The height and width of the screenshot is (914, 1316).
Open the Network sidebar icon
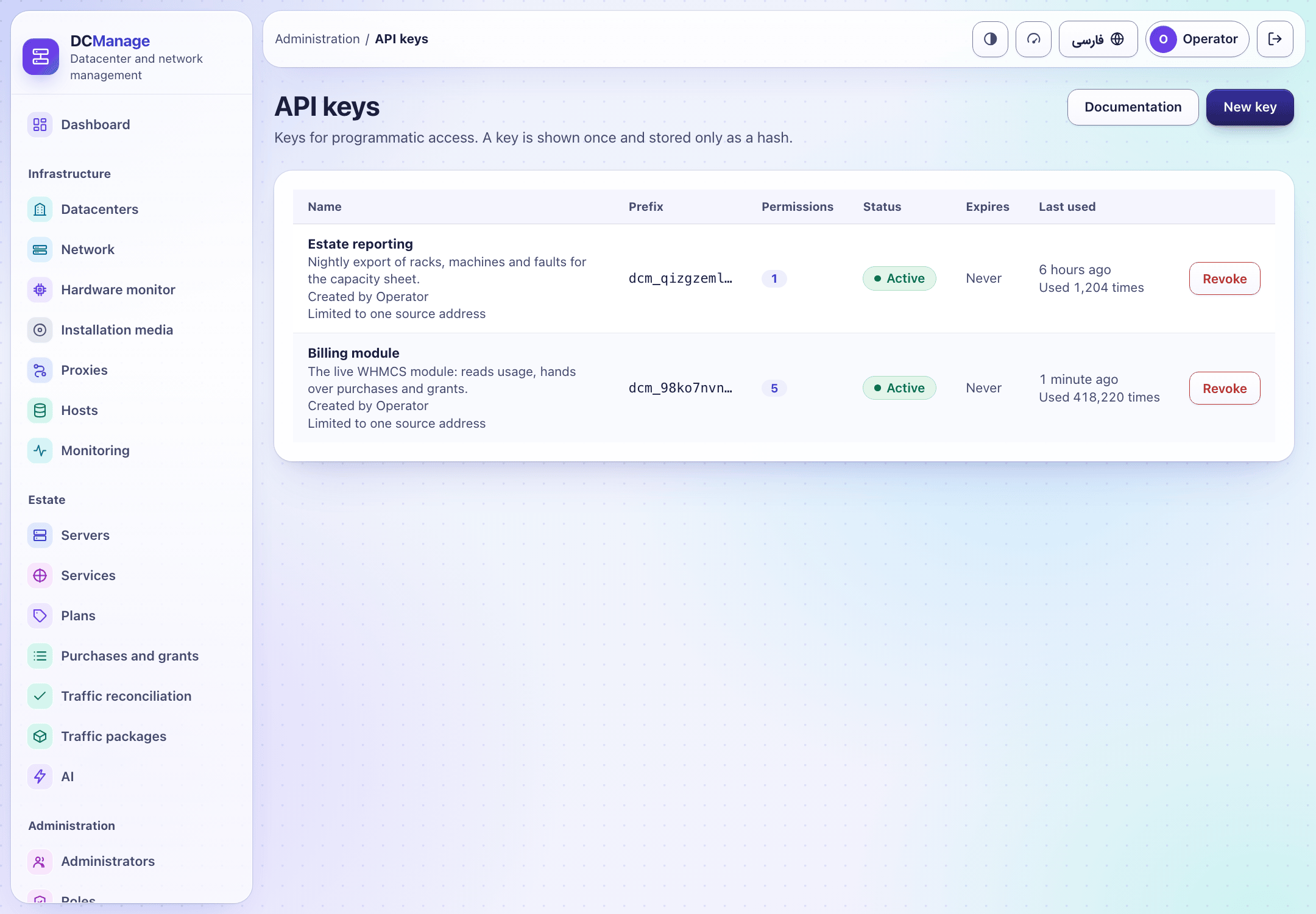(x=40, y=250)
